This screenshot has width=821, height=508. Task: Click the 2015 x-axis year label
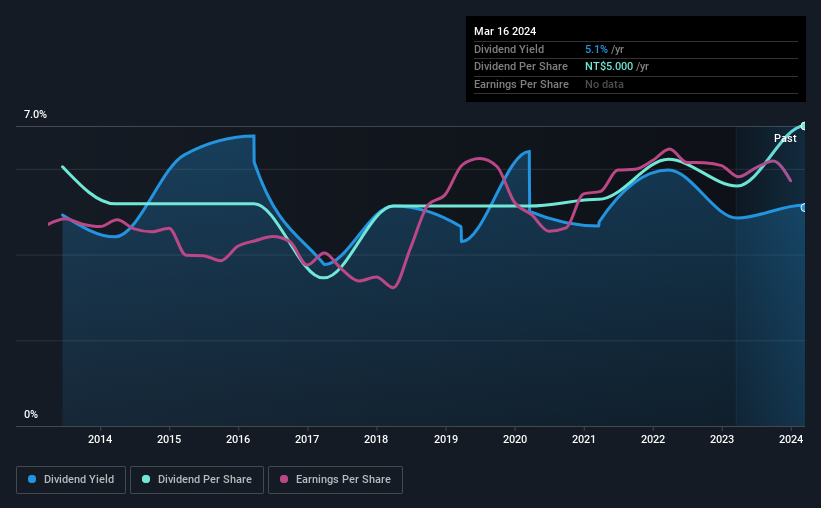tap(169, 439)
